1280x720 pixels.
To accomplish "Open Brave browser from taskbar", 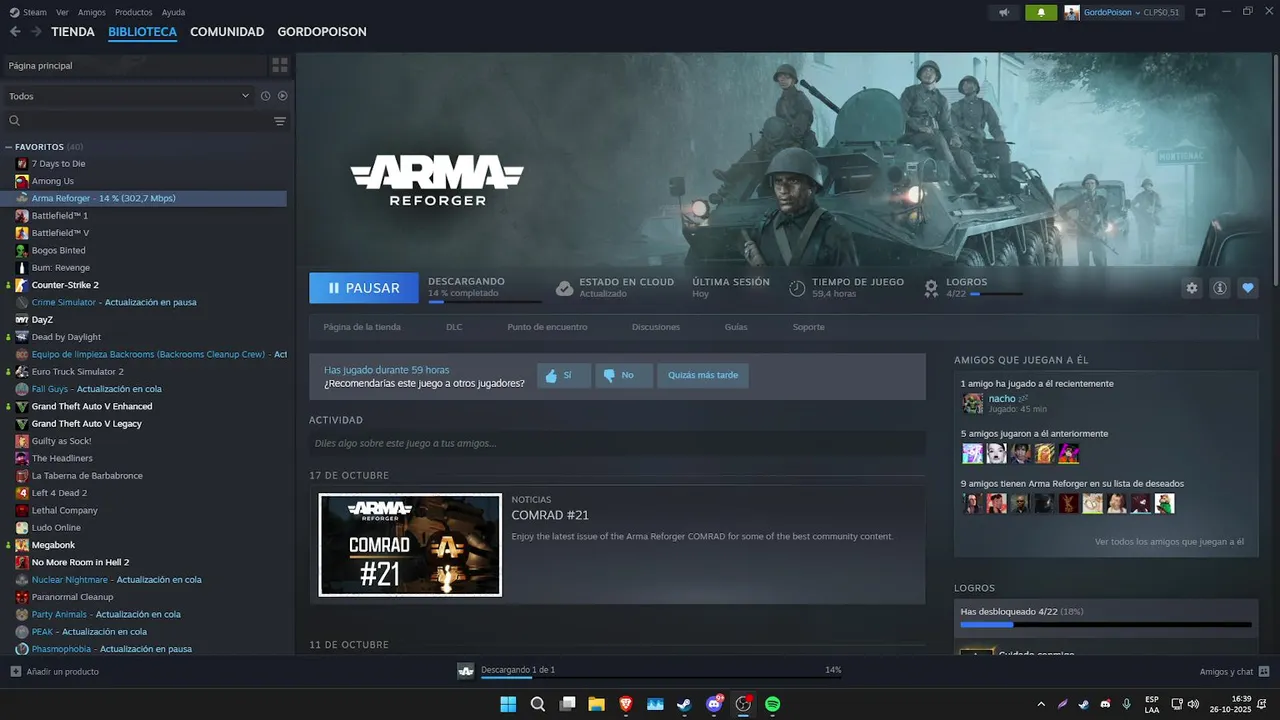I will (625, 704).
